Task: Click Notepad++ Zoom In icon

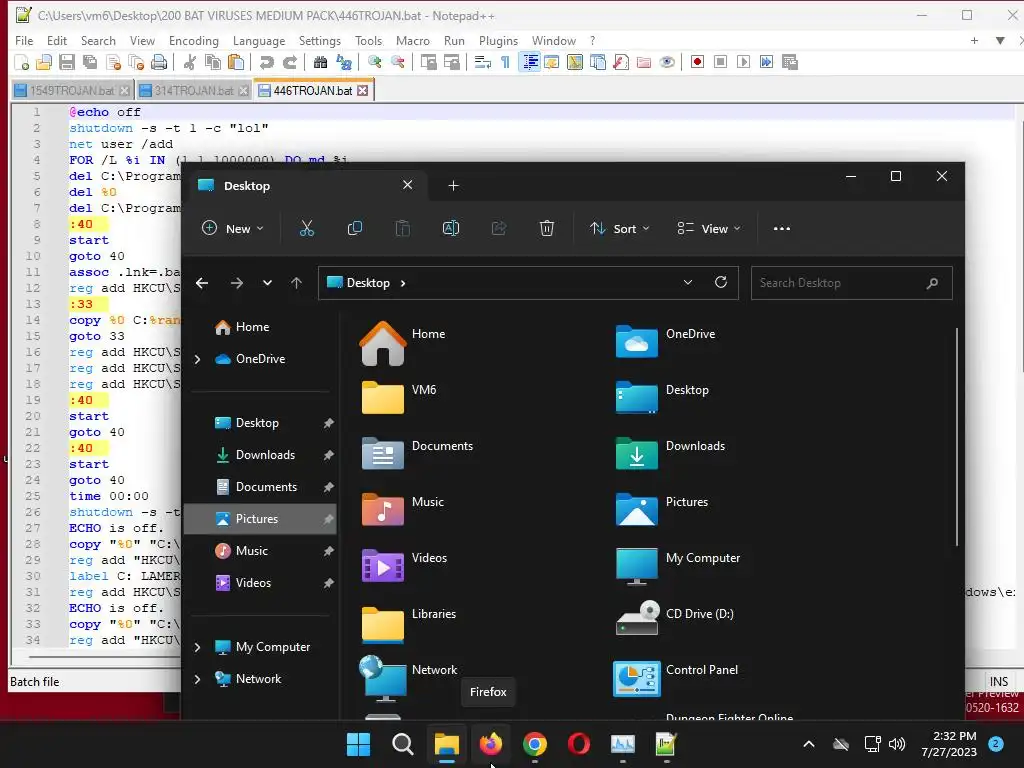Action: point(374,62)
